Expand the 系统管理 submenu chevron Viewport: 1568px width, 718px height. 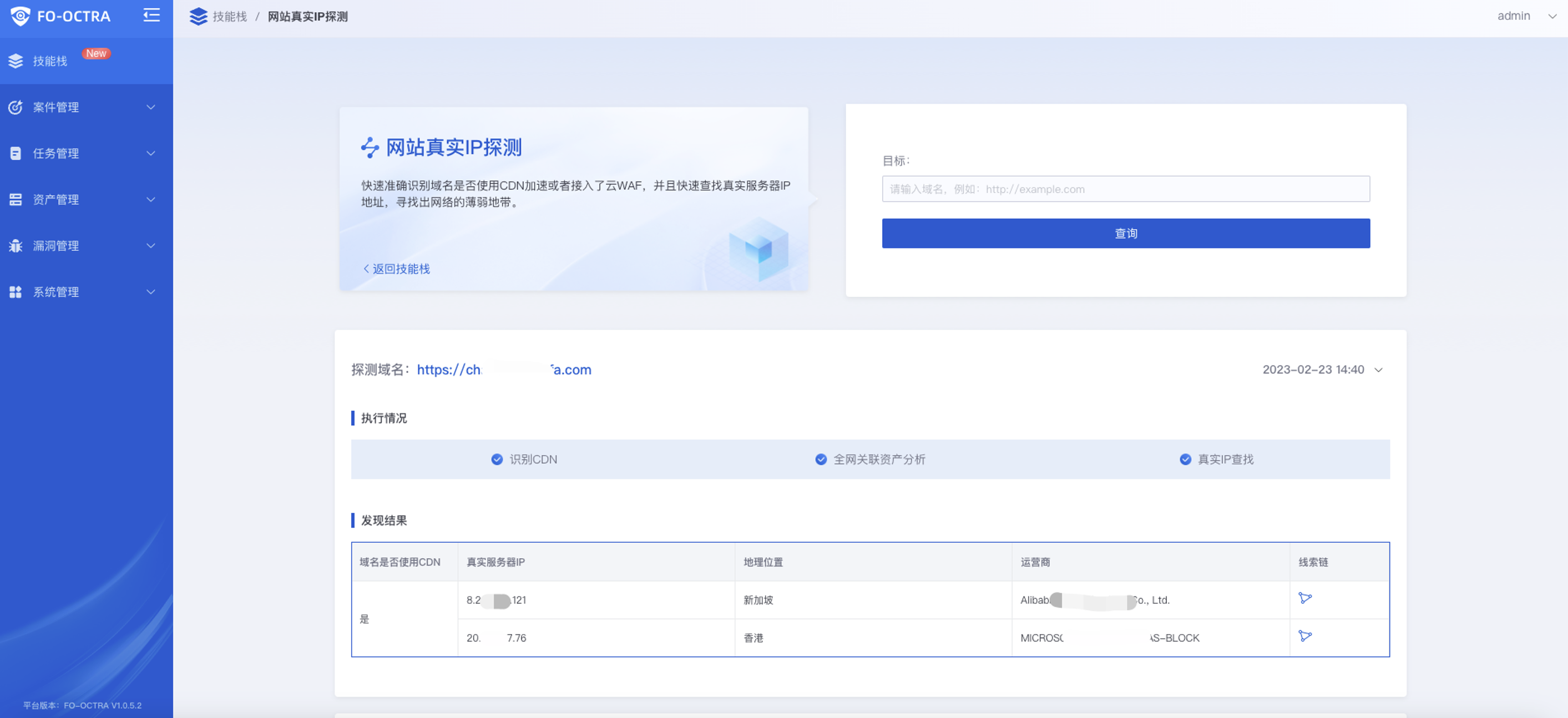pyautogui.click(x=151, y=292)
